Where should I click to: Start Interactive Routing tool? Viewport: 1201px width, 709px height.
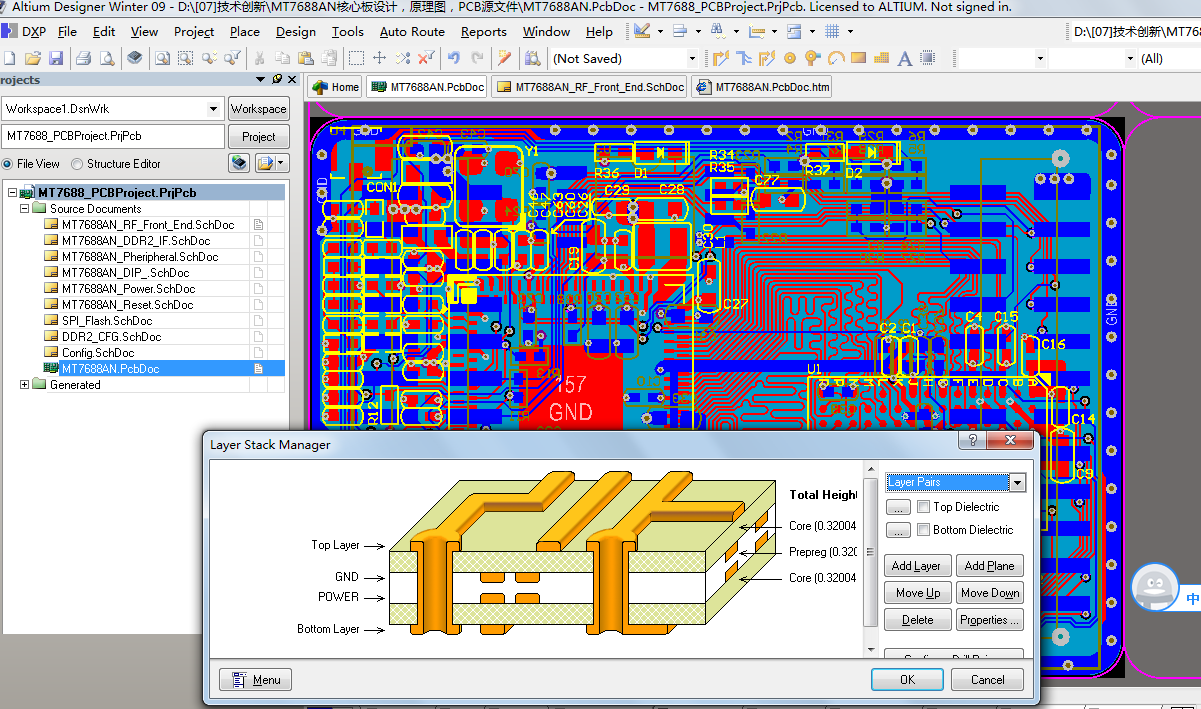pos(720,58)
